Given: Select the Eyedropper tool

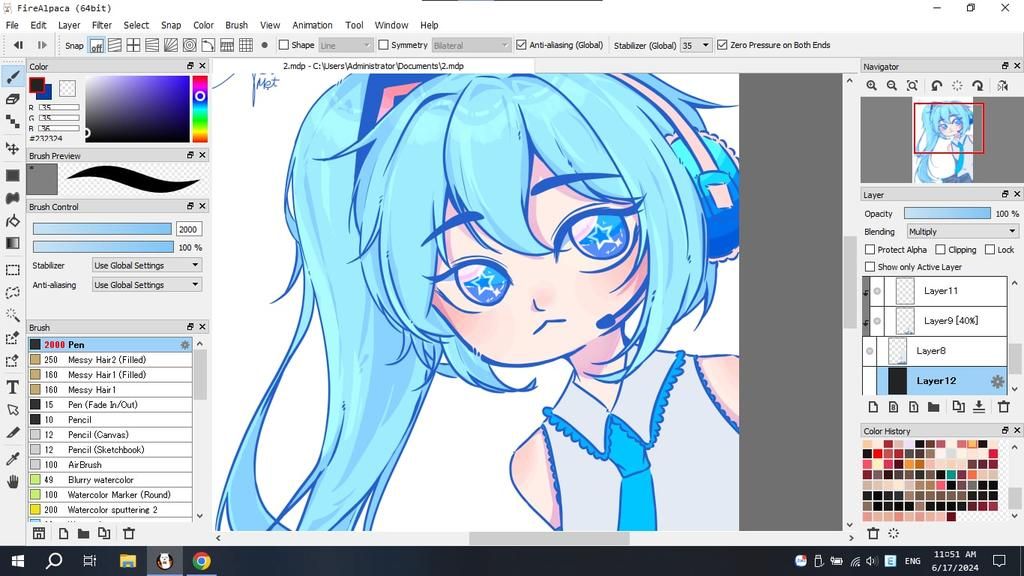Looking at the screenshot, I should point(12,459).
